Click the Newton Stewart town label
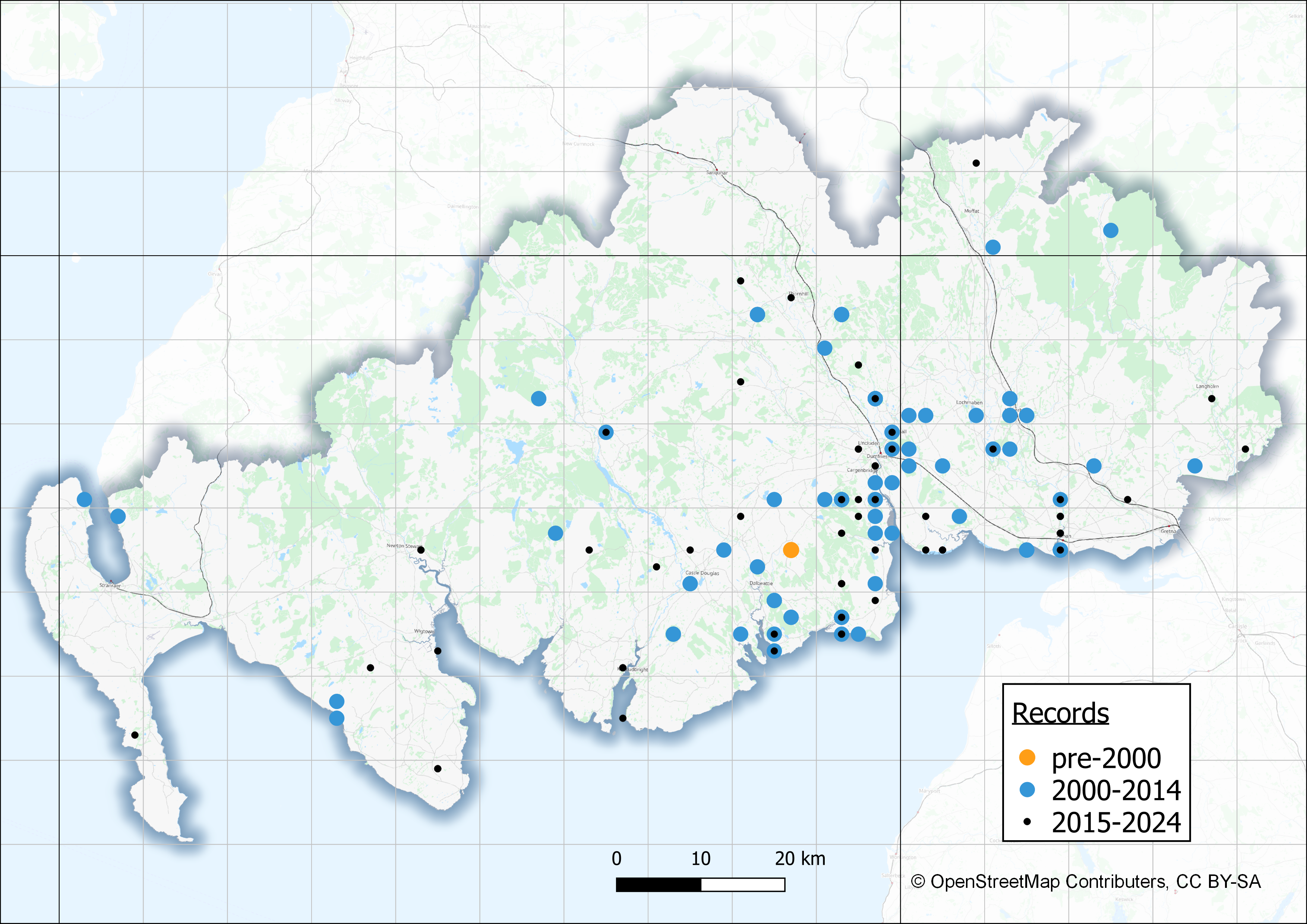Viewport: 1307px width, 924px height. tap(403, 545)
